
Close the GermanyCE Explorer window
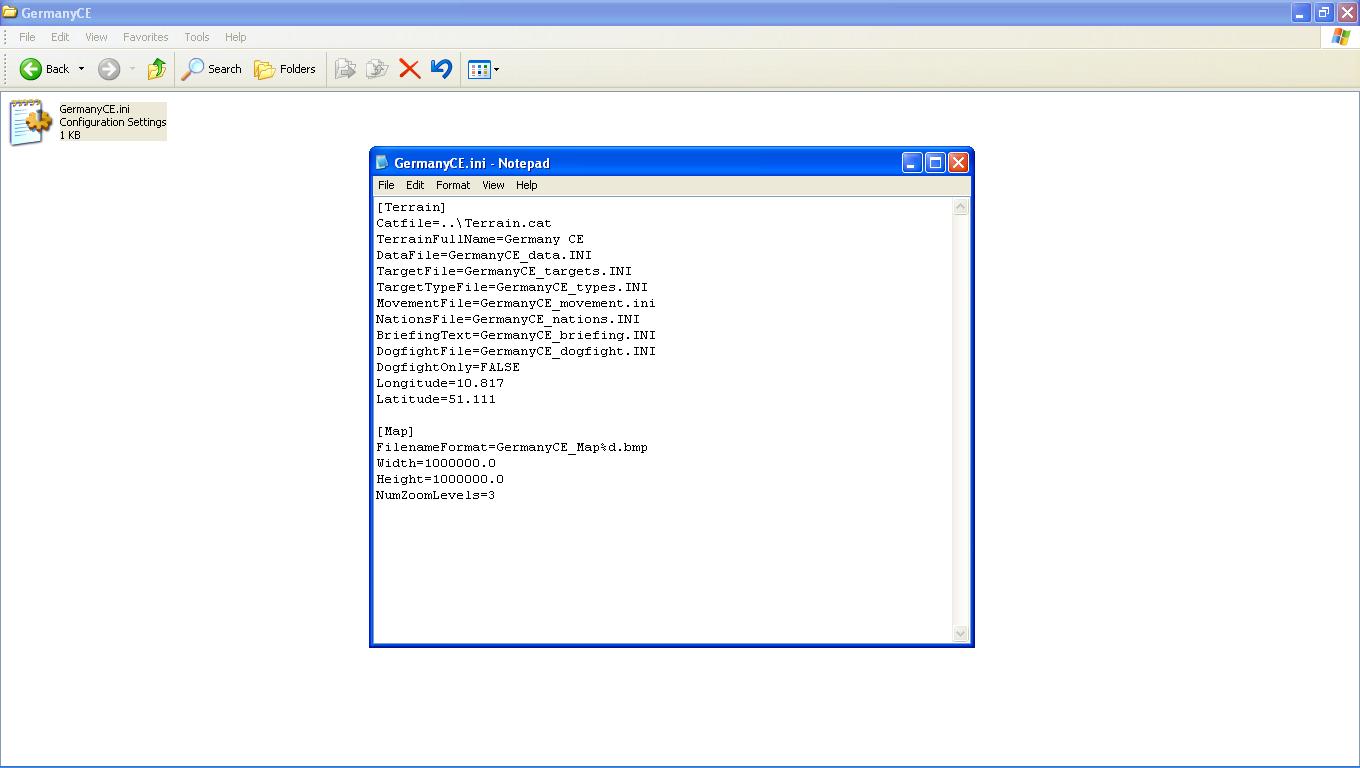point(1346,13)
